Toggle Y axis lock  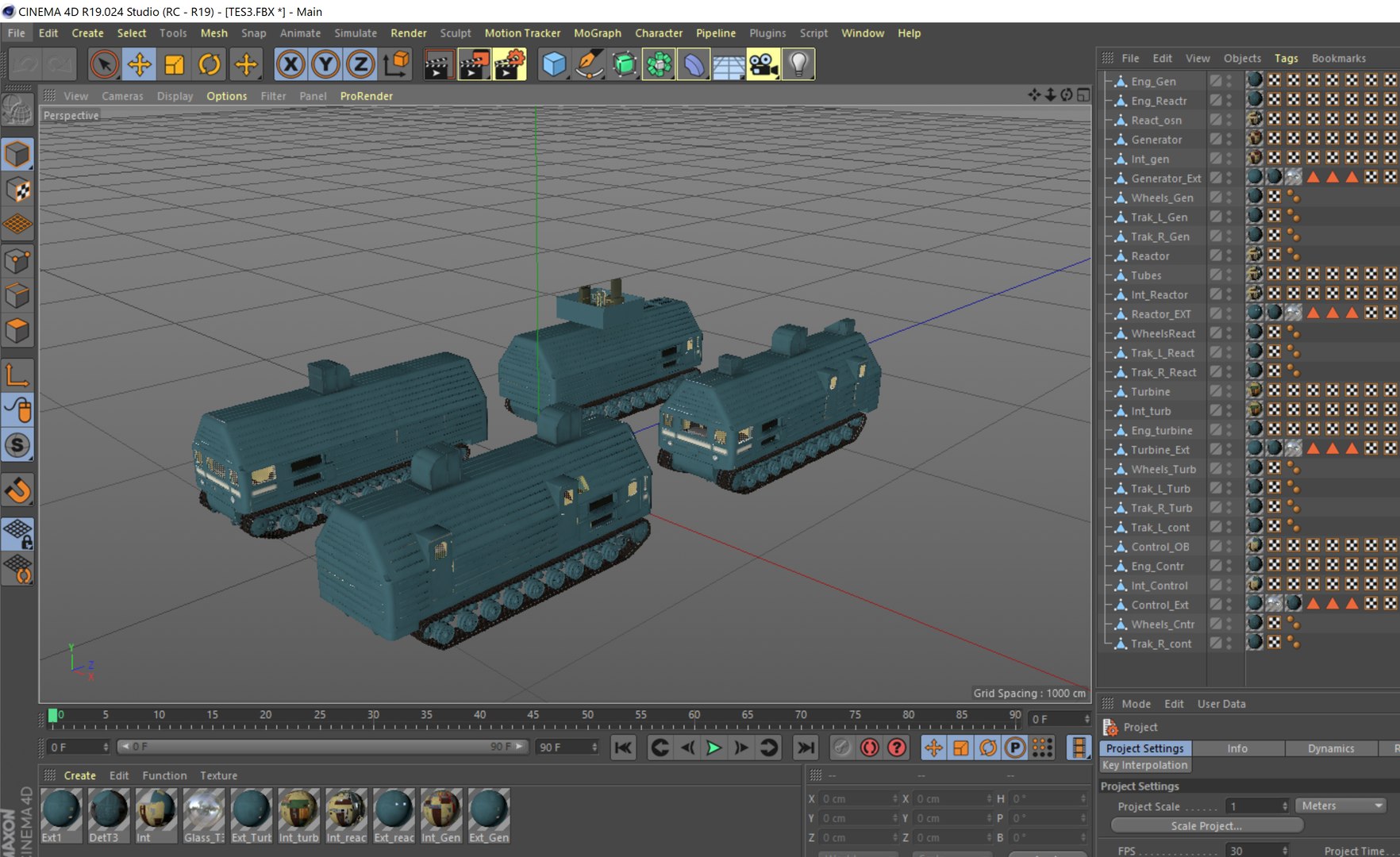pyautogui.click(x=325, y=64)
